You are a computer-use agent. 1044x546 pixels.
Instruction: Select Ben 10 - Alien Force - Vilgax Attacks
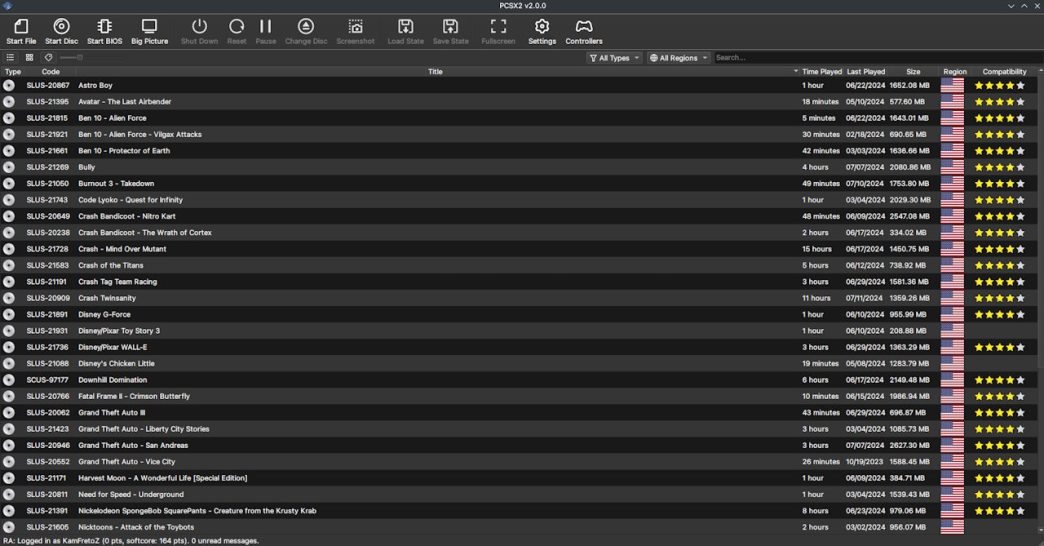[140, 135]
